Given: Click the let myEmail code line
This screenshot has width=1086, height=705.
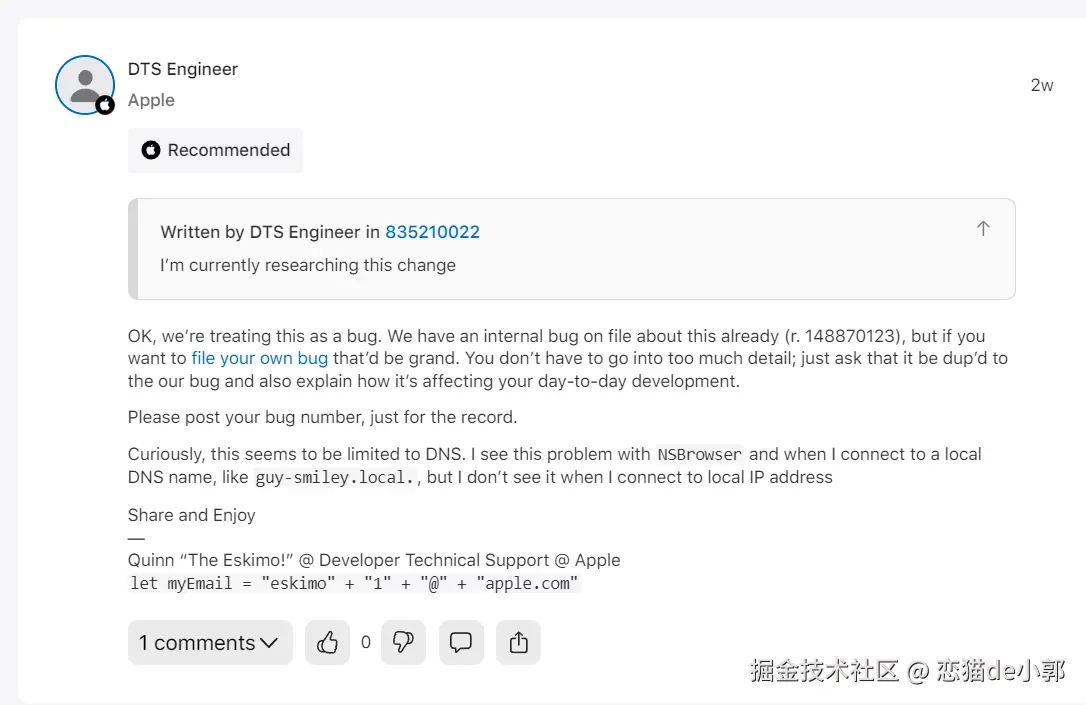Looking at the screenshot, I should point(354,583).
